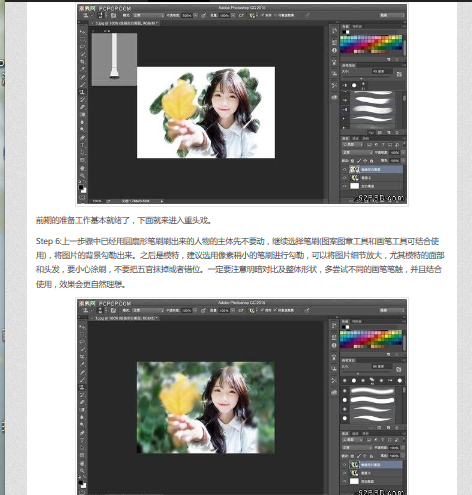Click the 'Step 6:' label in the article
Screen dimensions: 472x495
click(x=49, y=241)
